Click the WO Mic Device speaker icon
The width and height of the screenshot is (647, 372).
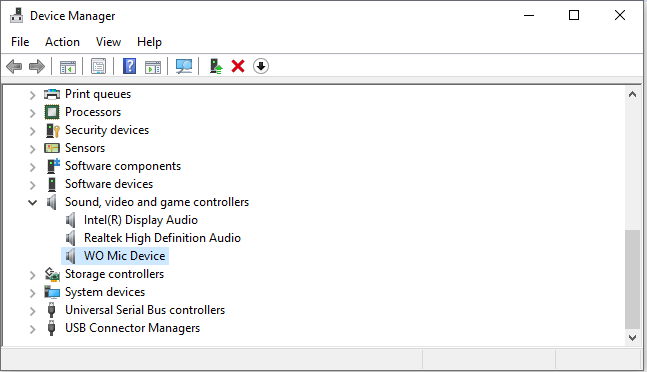[71, 256]
